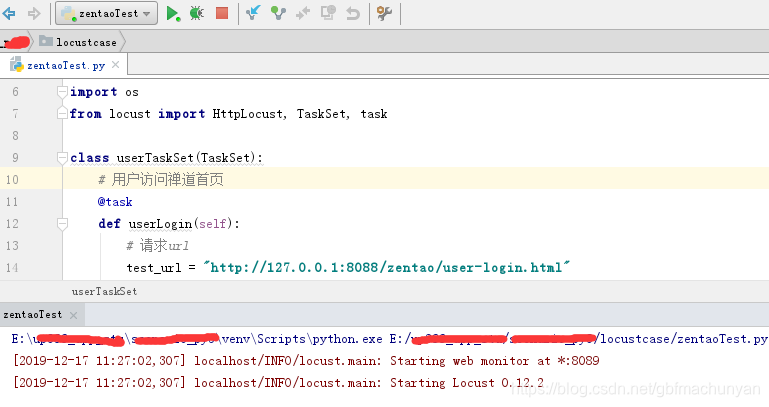
Task: Click the '# 用户访问禅道首页' comment
Action: (x=161, y=180)
